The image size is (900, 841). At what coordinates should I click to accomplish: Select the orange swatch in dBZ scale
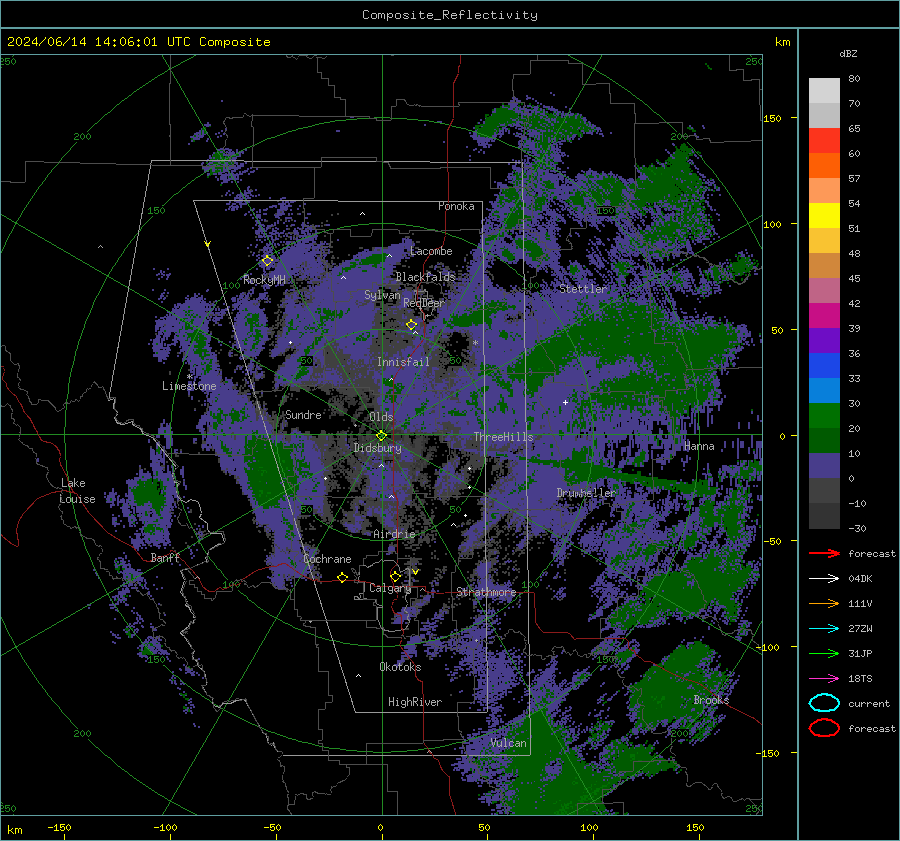click(824, 166)
